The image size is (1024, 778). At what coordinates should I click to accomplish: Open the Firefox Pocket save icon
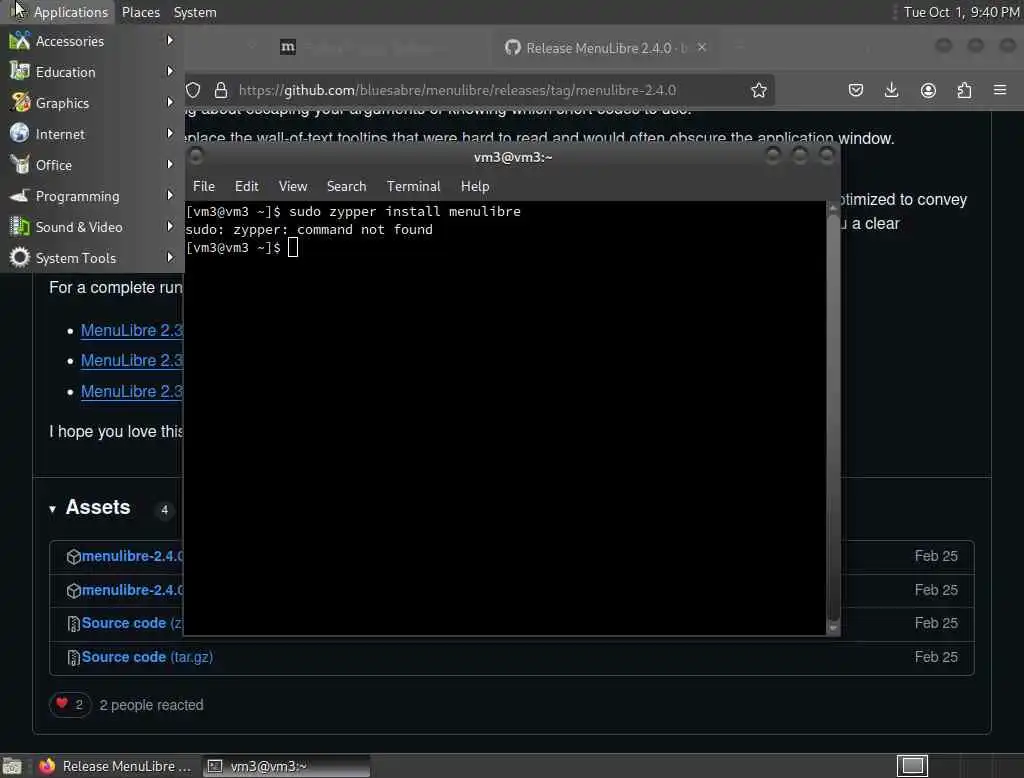856,90
